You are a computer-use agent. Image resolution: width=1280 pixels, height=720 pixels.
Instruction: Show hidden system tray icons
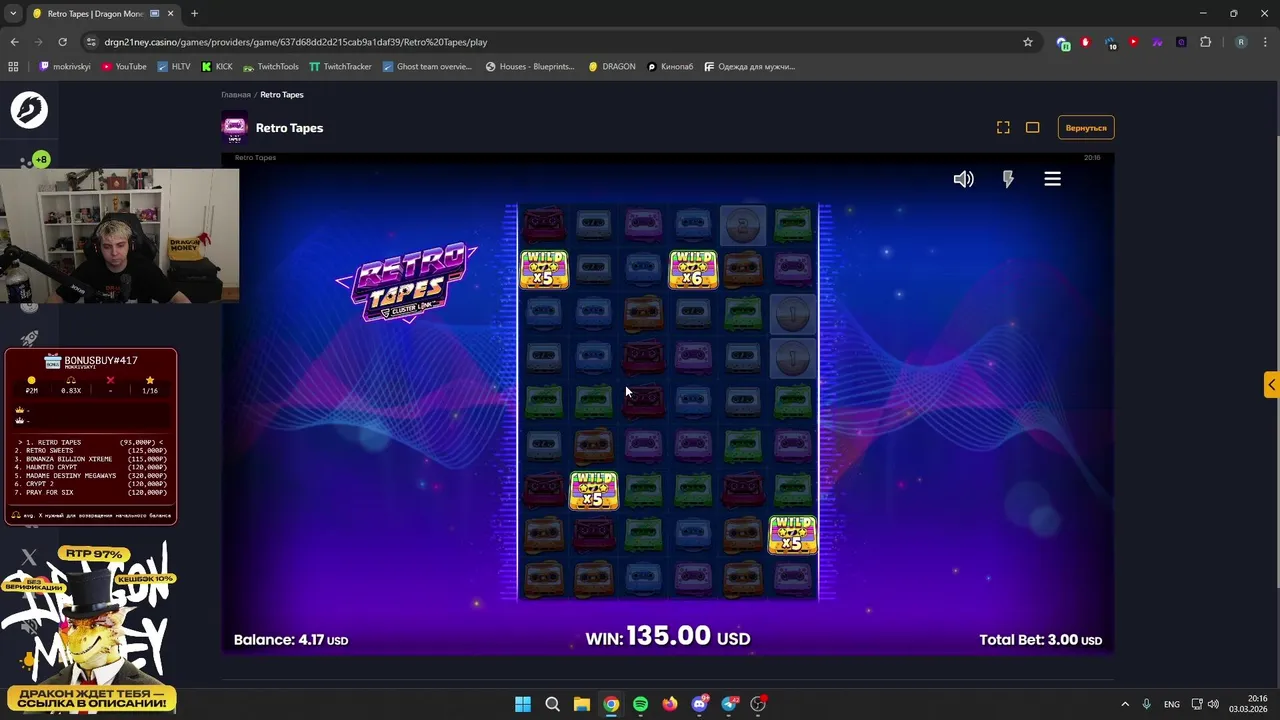pos(1124,704)
